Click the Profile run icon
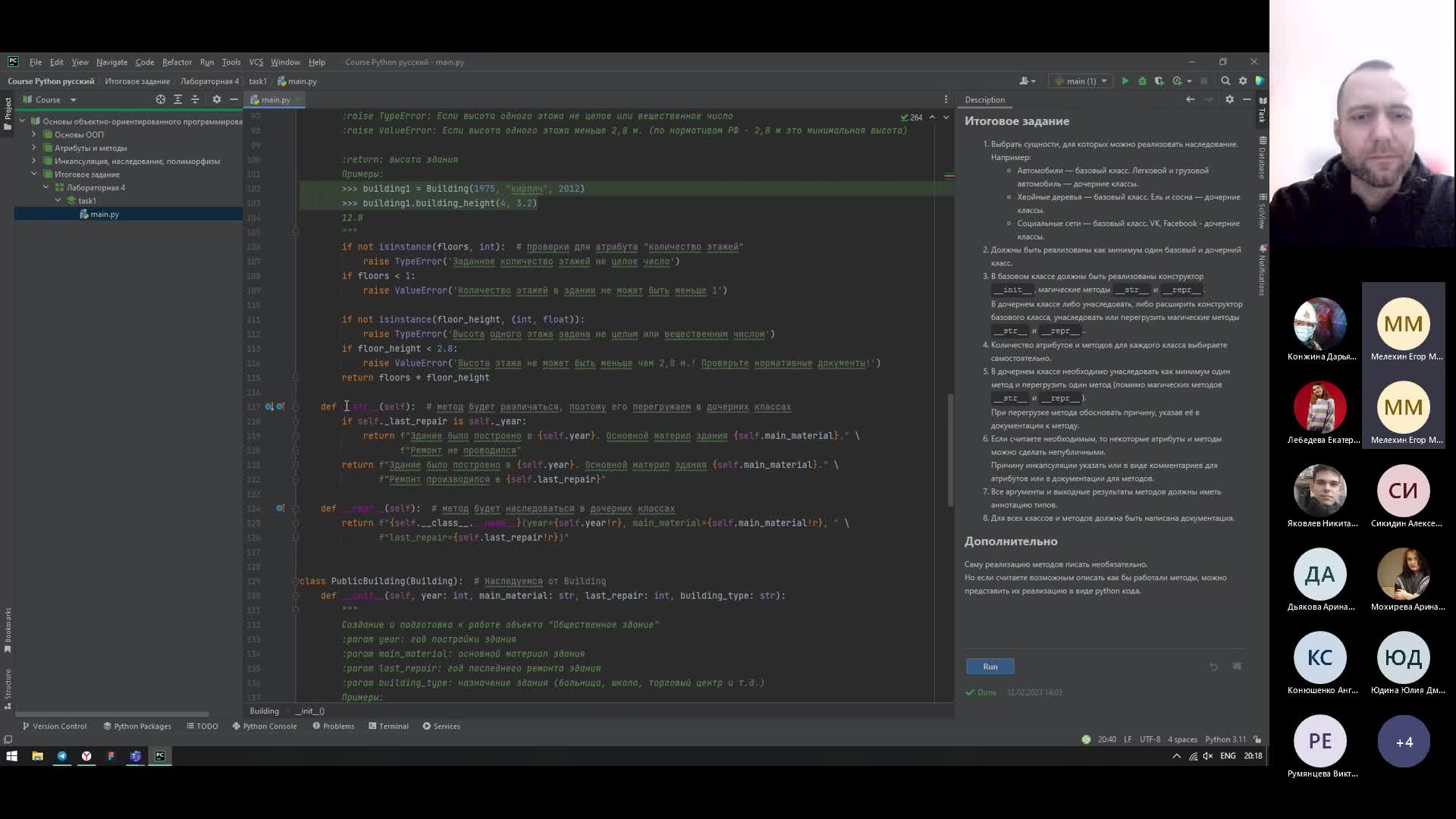 coord(1177,81)
